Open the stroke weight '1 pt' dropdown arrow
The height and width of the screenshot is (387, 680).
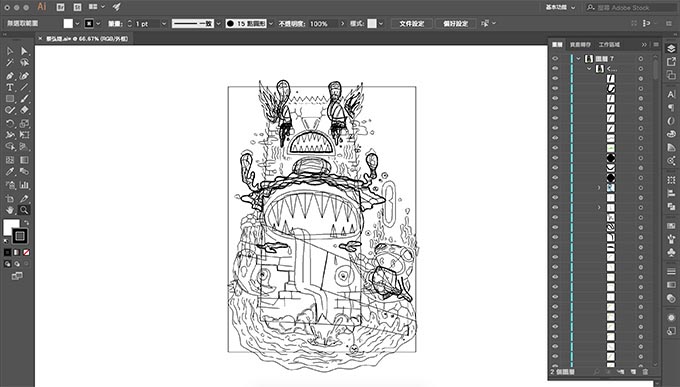(x=164, y=23)
